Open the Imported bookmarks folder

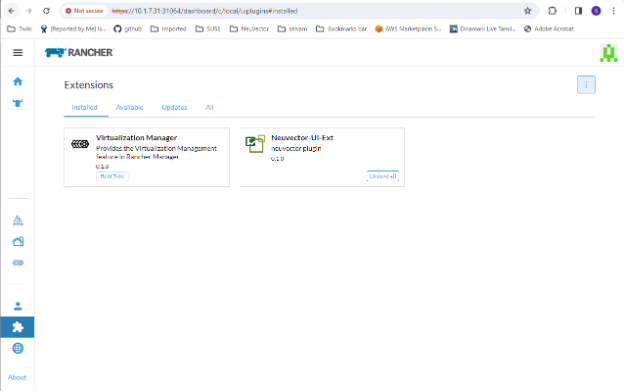168,29
